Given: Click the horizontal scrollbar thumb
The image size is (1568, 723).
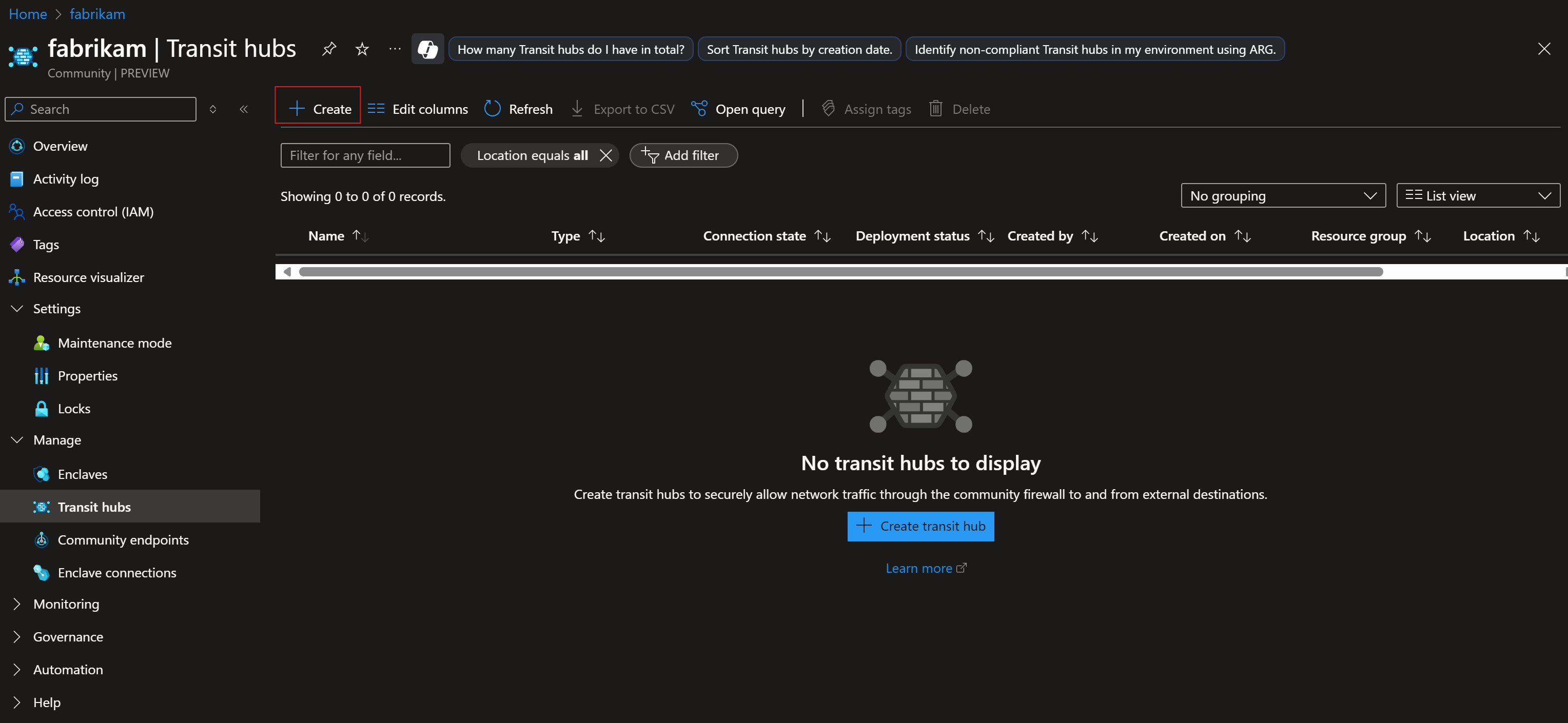Looking at the screenshot, I should [840, 272].
